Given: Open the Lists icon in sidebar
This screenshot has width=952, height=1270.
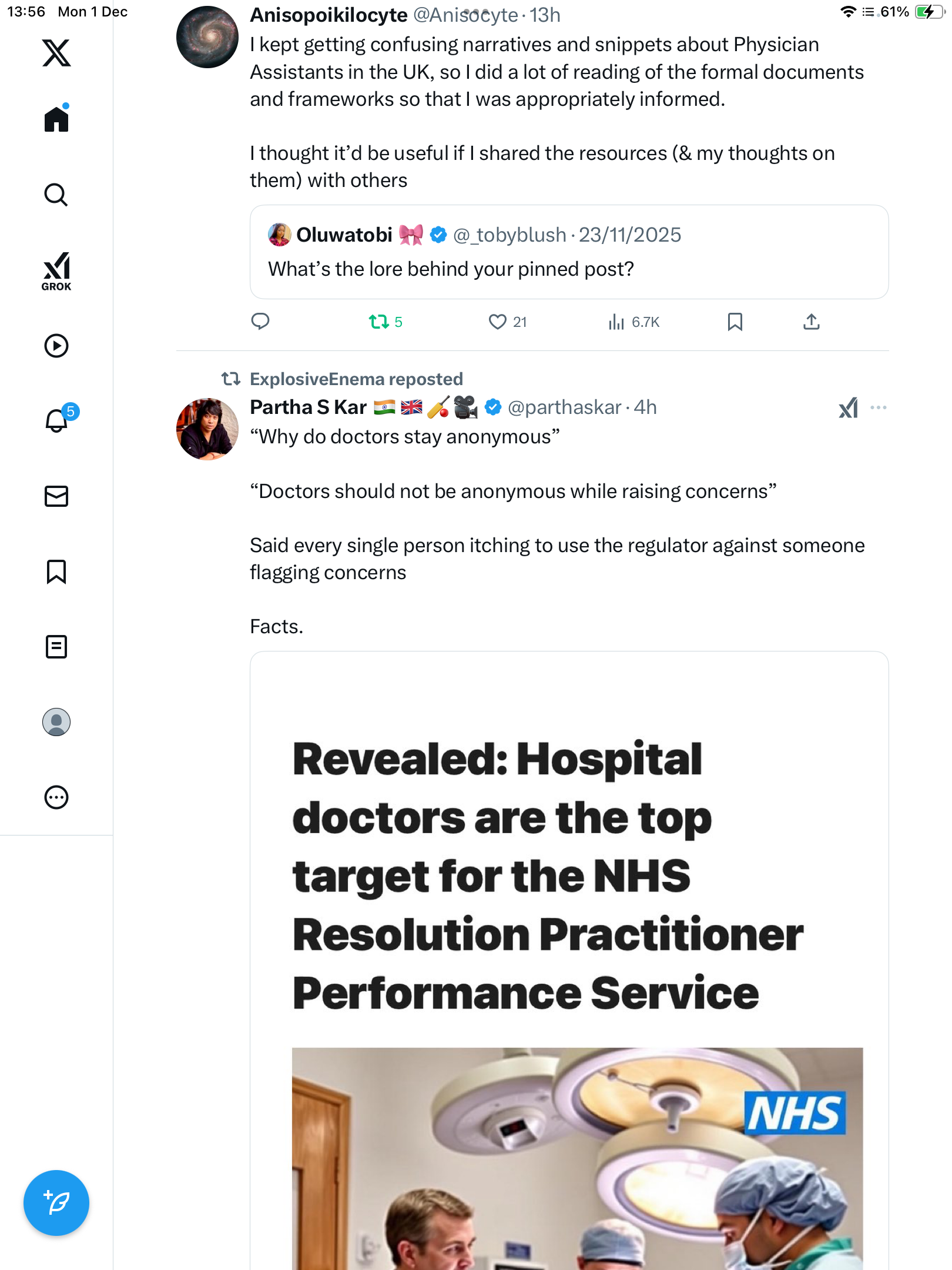Looking at the screenshot, I should pyautogui.click(x=56, y=647).
